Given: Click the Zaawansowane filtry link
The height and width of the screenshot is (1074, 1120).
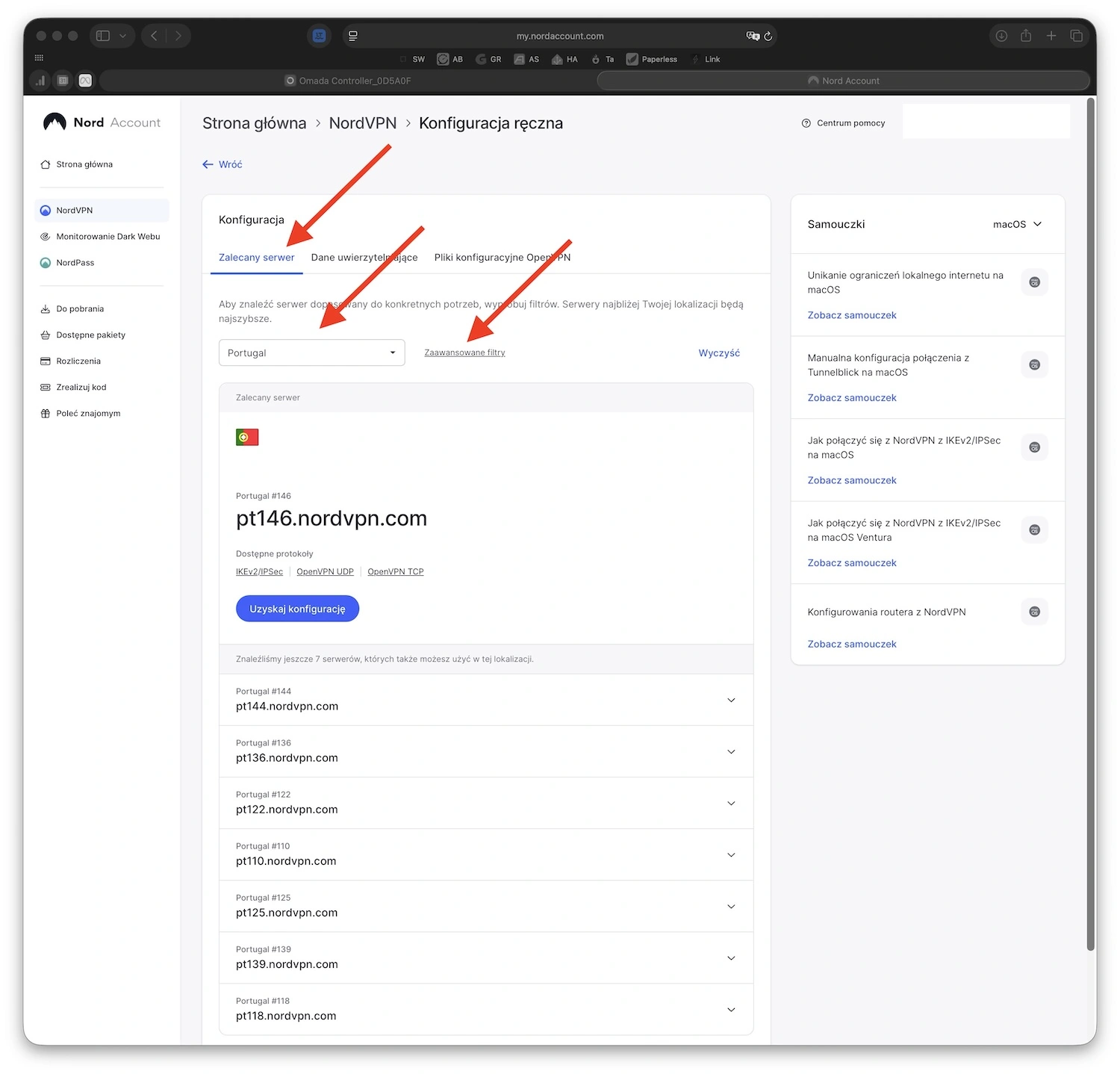Looking at the screenshot, I should [464, 353].
